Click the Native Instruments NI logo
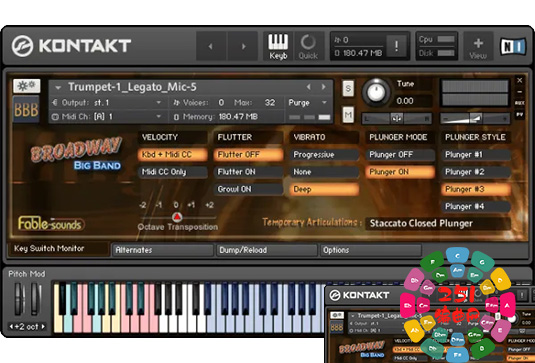This screenshot has width=535, height=363. coord(513,46)
